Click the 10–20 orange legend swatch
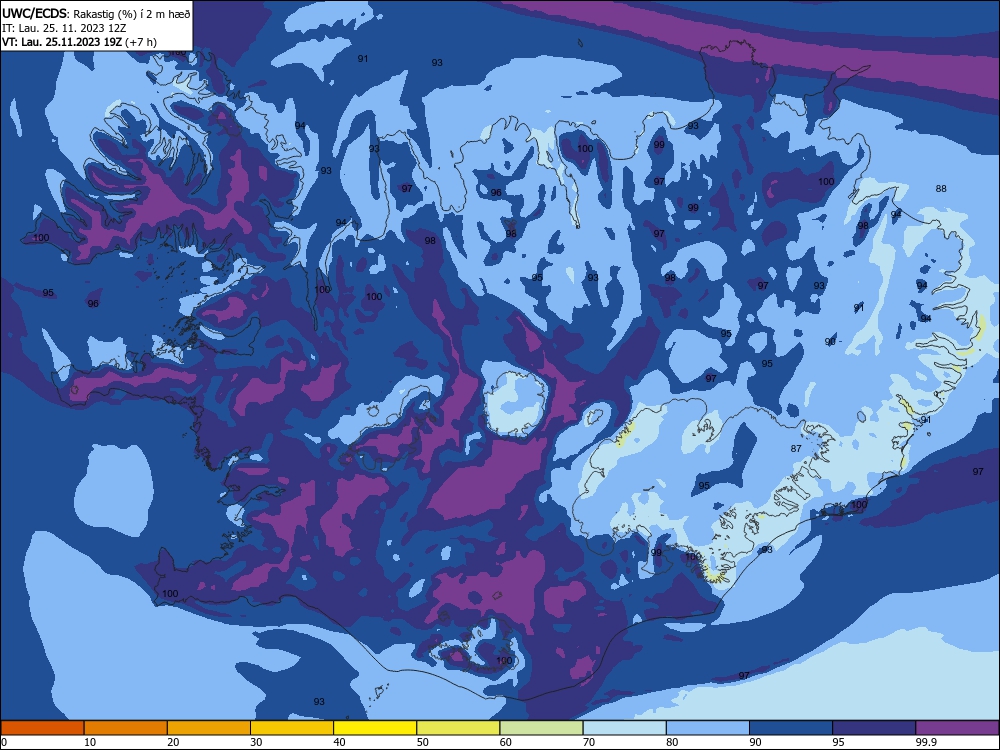1000x750 pixels. [x=126, y=728]
